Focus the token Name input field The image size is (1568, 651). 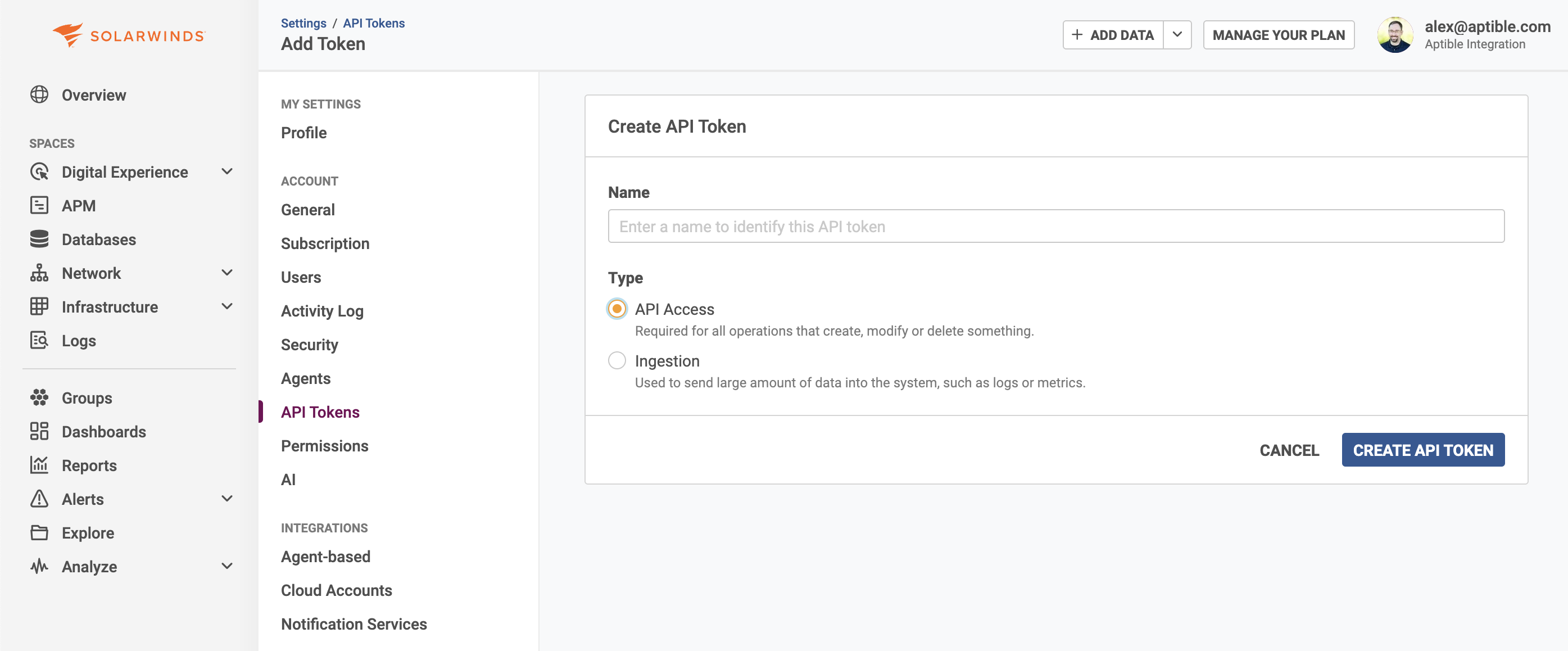(x=1055, y=227)
